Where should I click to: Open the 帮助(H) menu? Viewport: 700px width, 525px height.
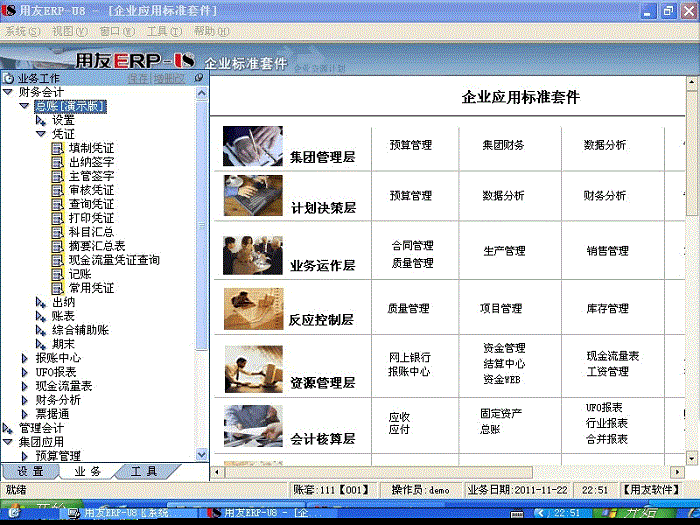point(212,31)
